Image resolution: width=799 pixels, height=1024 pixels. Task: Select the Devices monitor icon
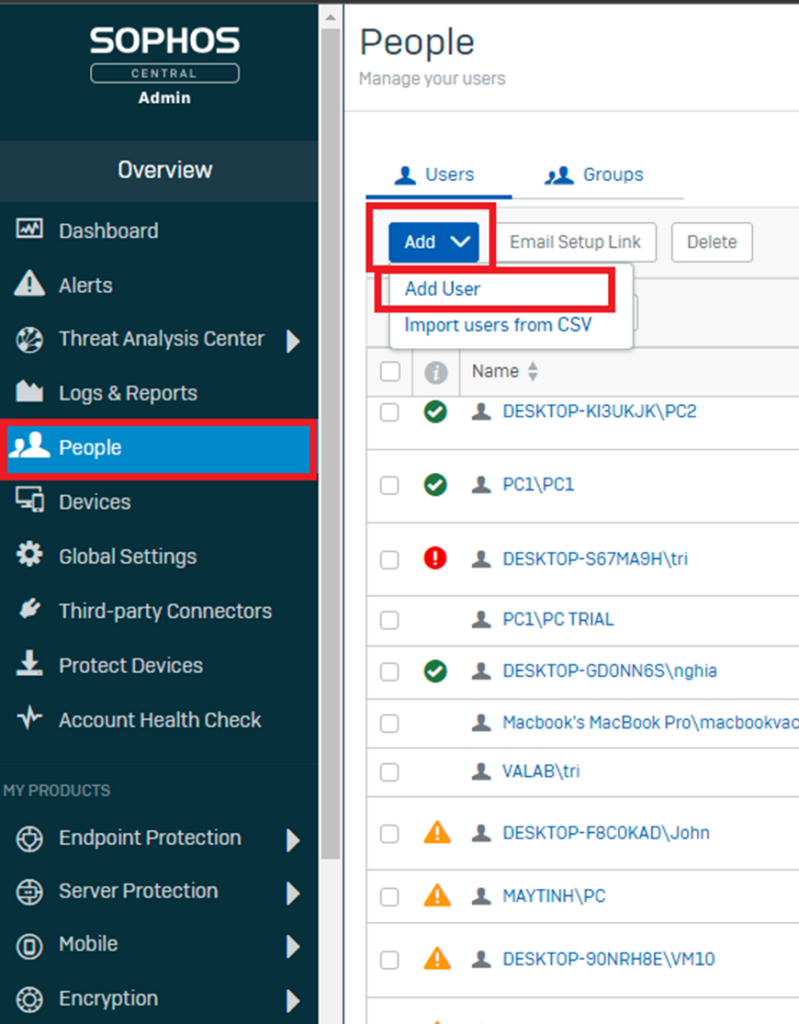click(x=29, y=500)
